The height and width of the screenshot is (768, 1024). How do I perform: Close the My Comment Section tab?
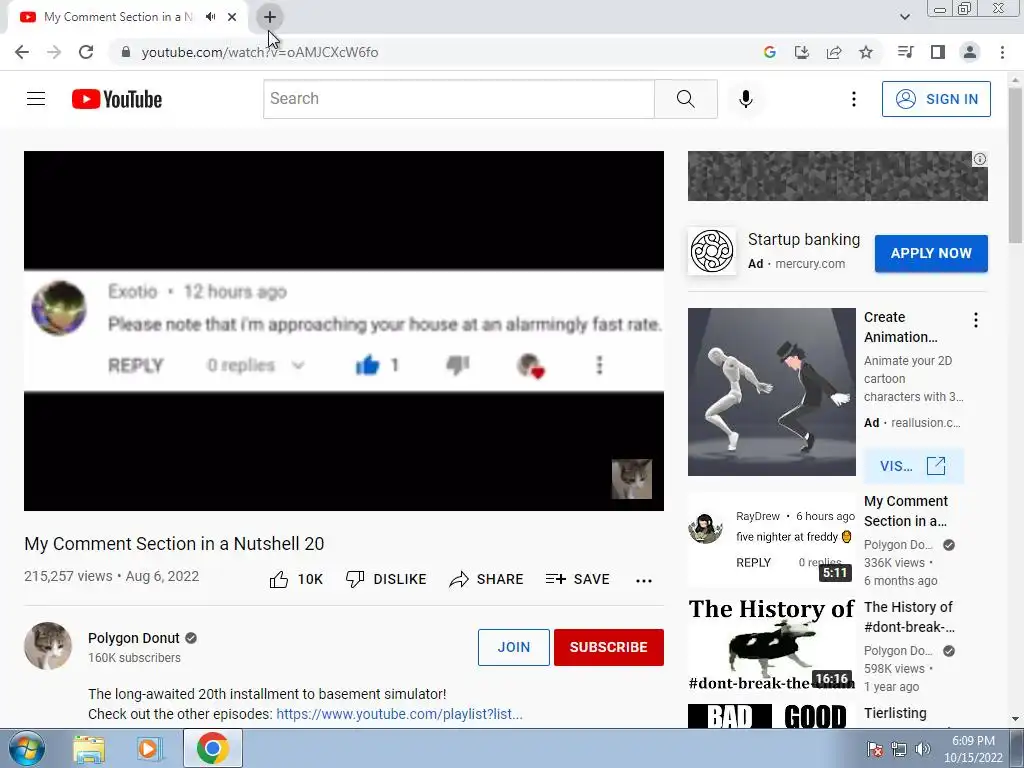pos(232,17)
